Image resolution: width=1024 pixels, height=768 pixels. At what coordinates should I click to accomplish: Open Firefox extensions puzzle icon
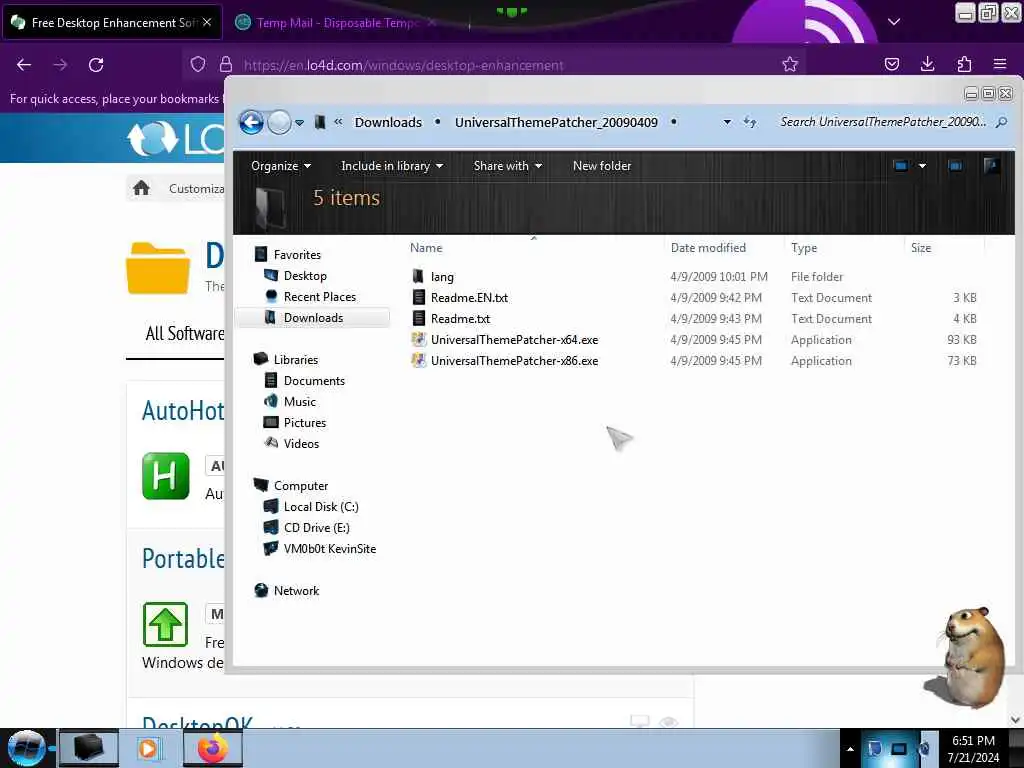click(964, 64)
